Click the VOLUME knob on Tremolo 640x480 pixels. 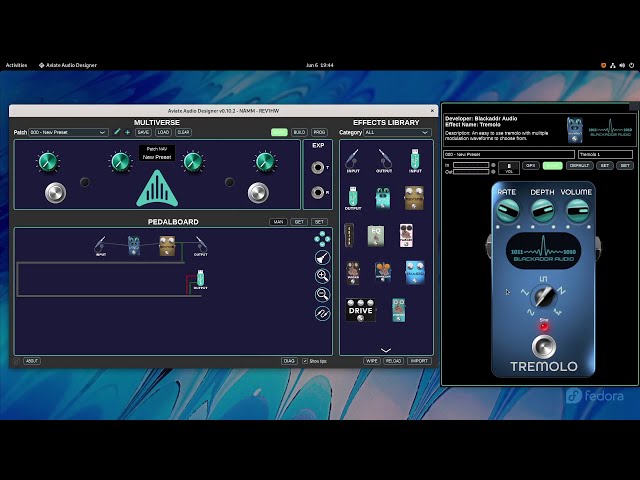[578, 210]
